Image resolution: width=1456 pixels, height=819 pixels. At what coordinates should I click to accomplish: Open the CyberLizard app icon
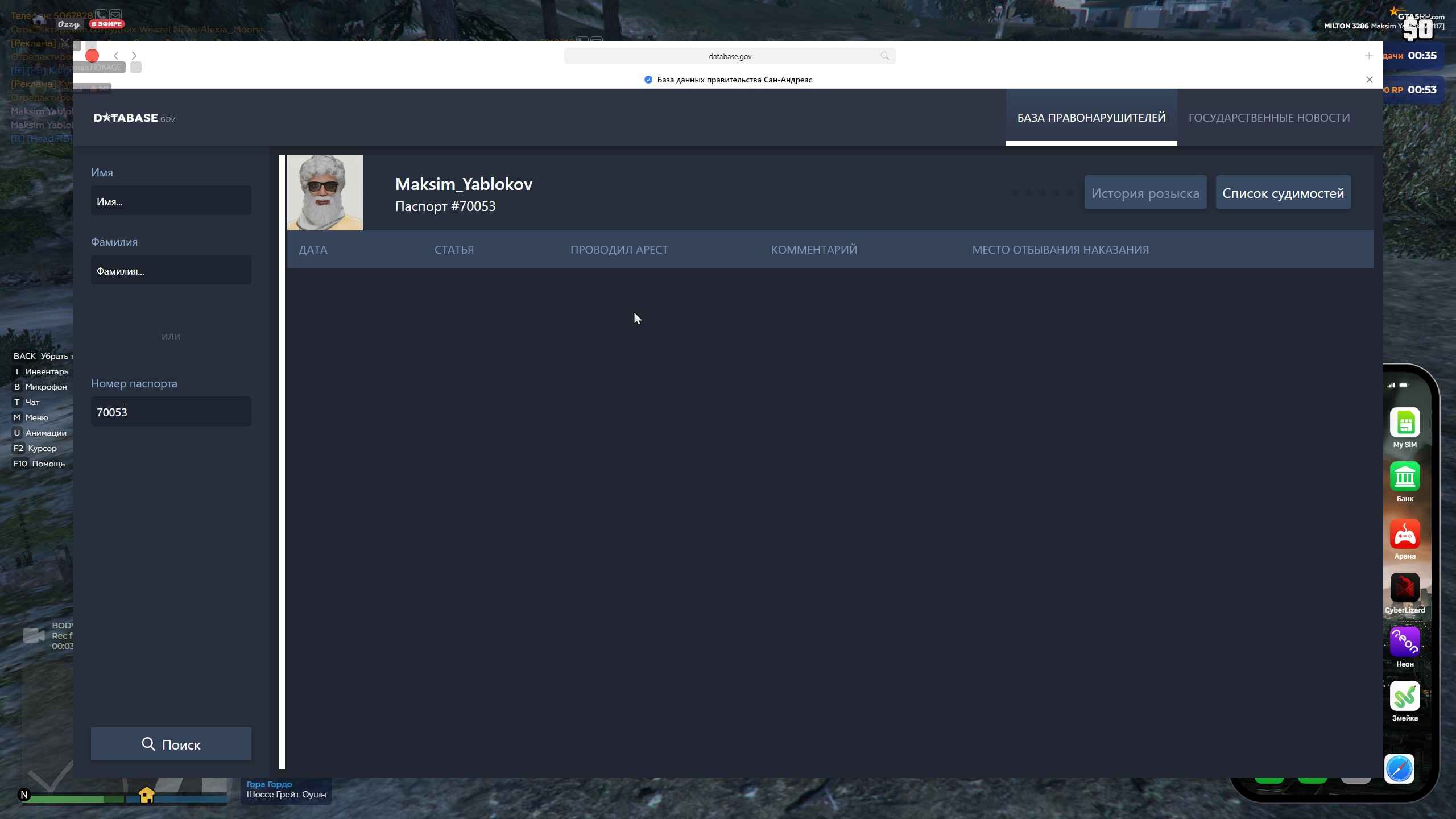1404,588
